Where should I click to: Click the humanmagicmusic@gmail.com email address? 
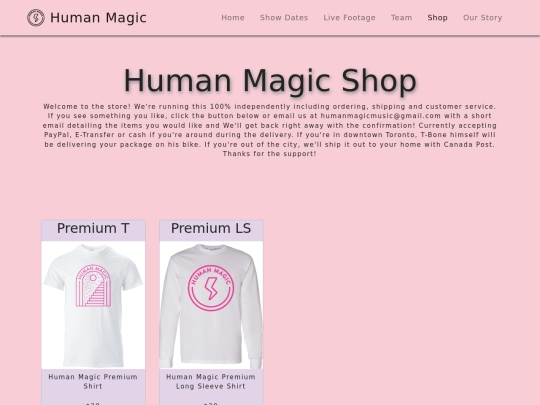coord(381,116)
